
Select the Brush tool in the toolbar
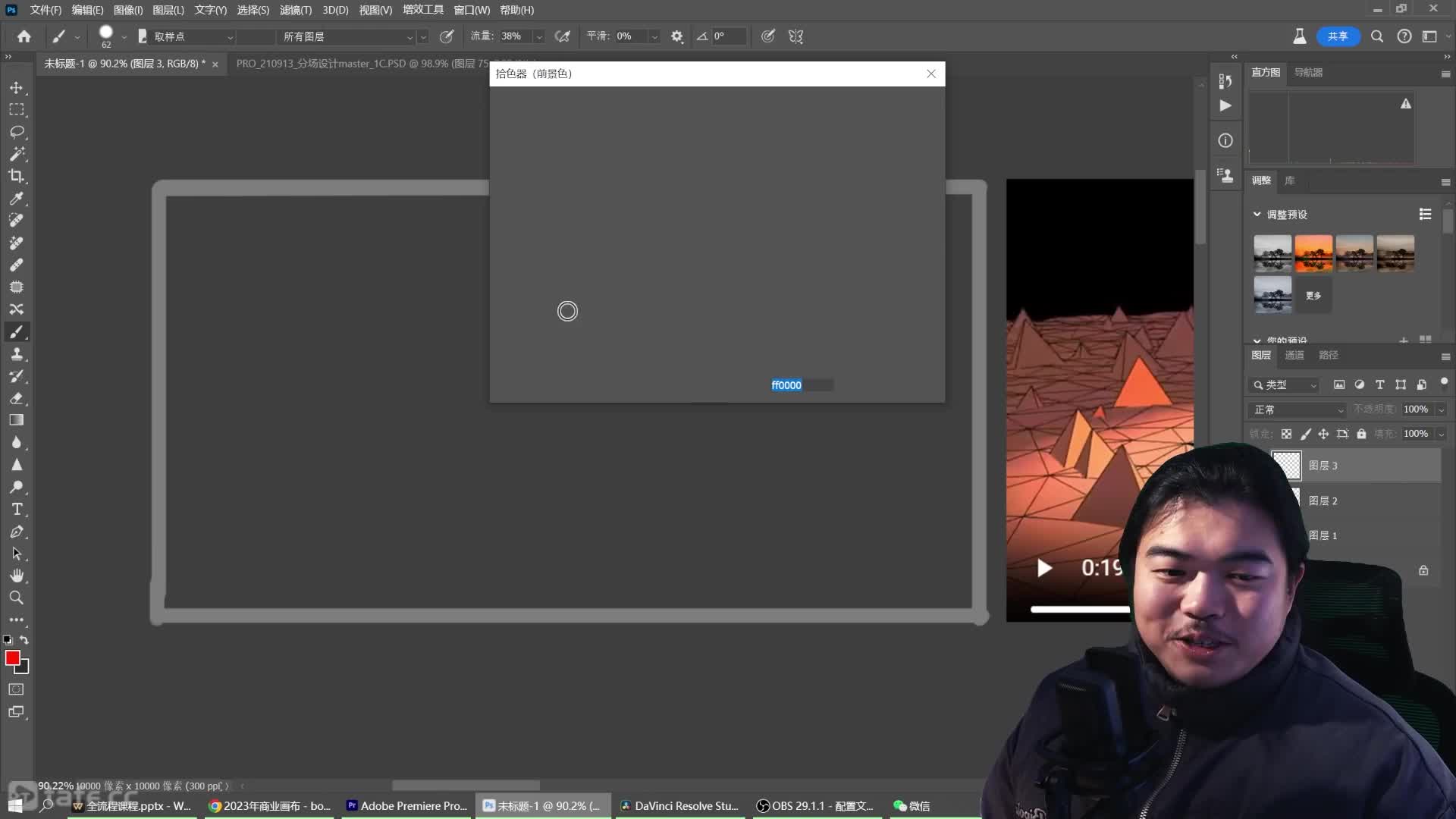17,331
